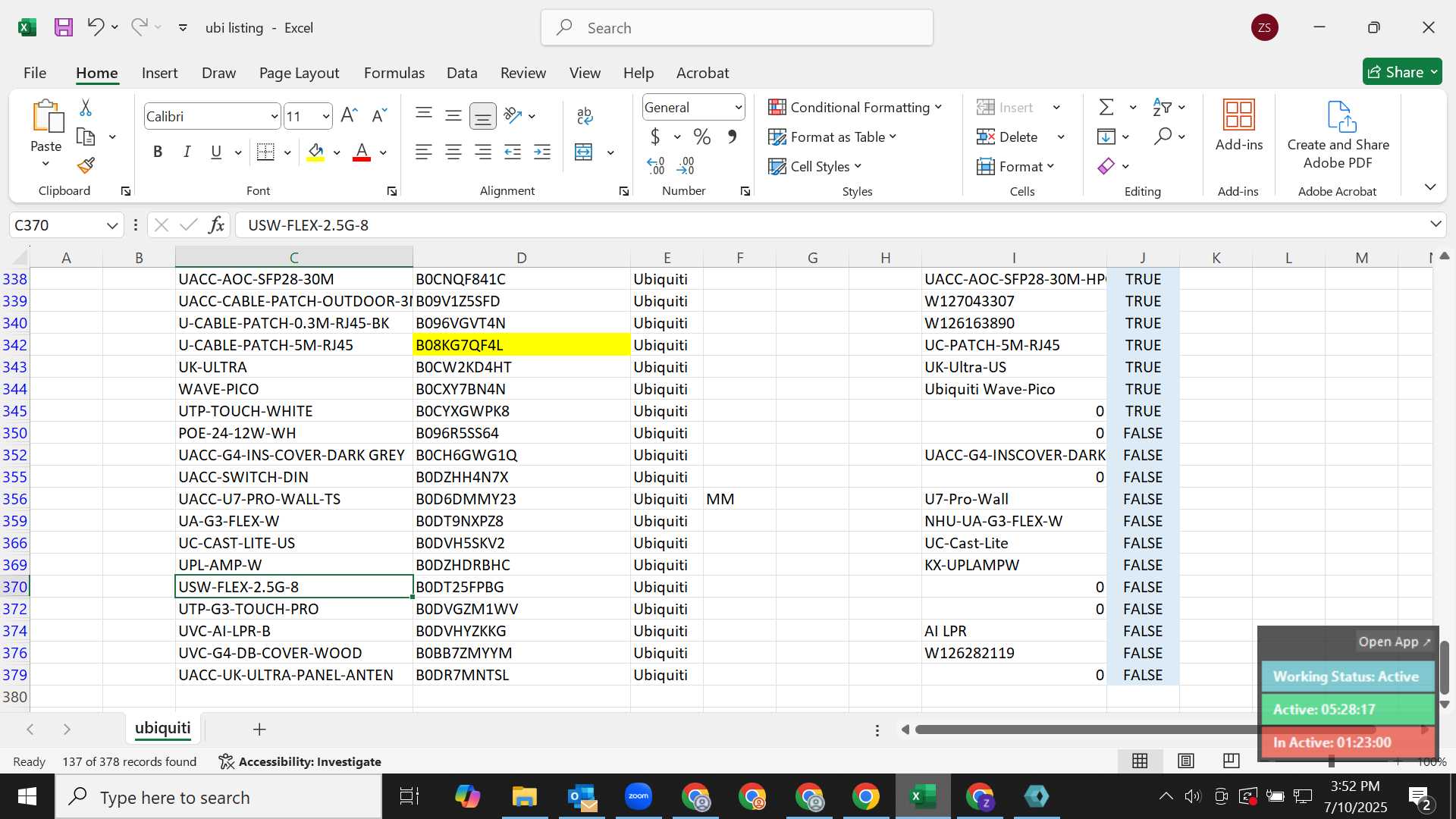Click Increase Decimal icon
Screen dimensions: 1456x819
pyautogui.click(x=656, y=166)
